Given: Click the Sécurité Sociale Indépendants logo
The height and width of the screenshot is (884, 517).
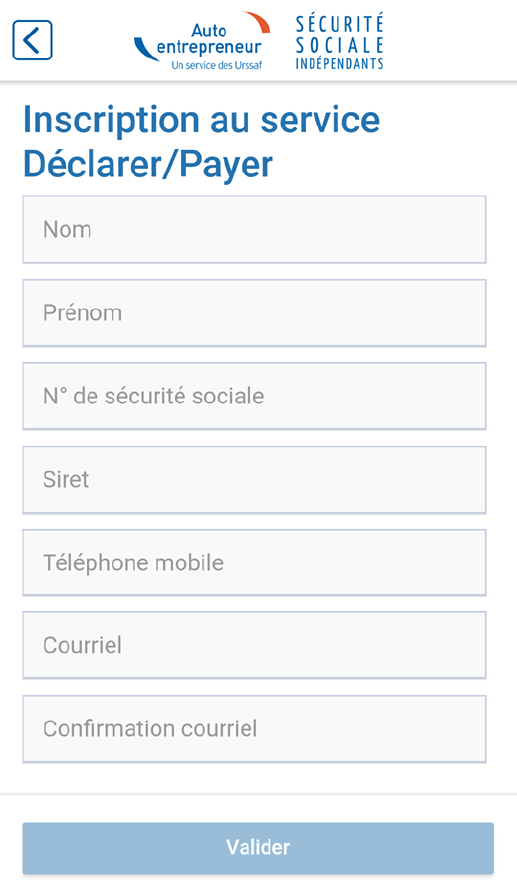Looking at the screenshot, I should coord(339,42).
